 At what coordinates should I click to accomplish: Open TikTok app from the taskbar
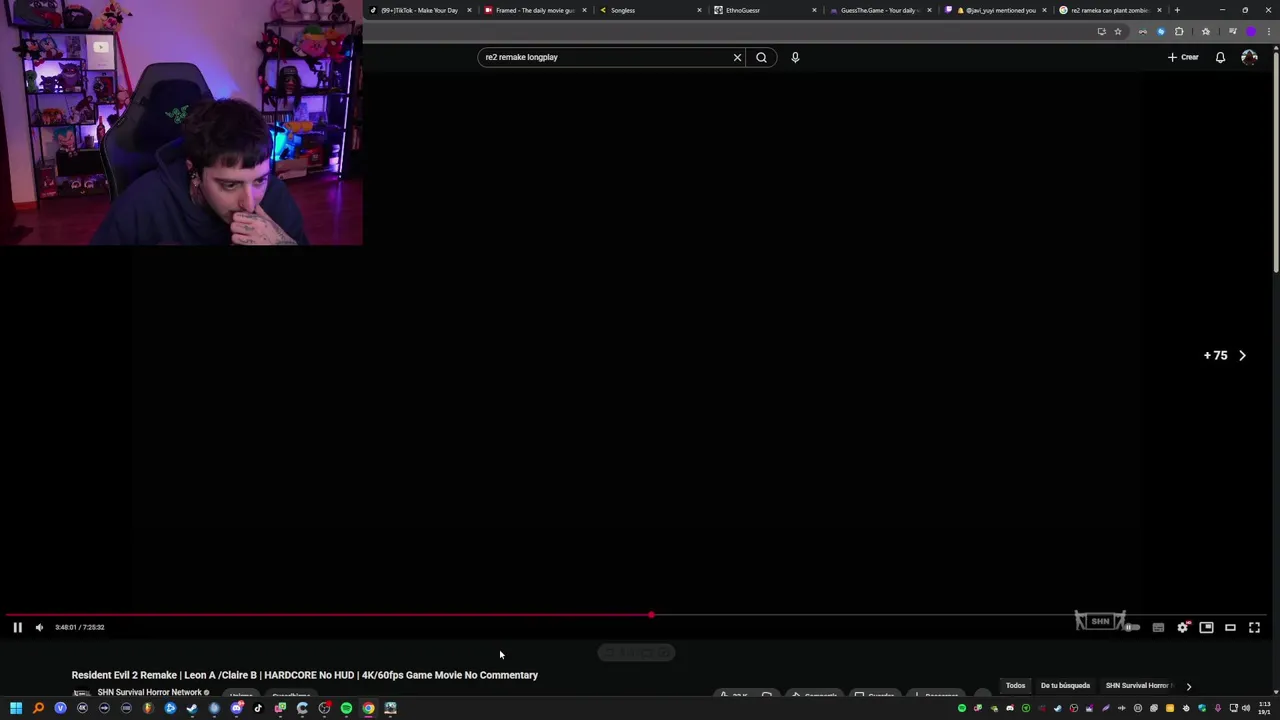(x=258, y=708)
